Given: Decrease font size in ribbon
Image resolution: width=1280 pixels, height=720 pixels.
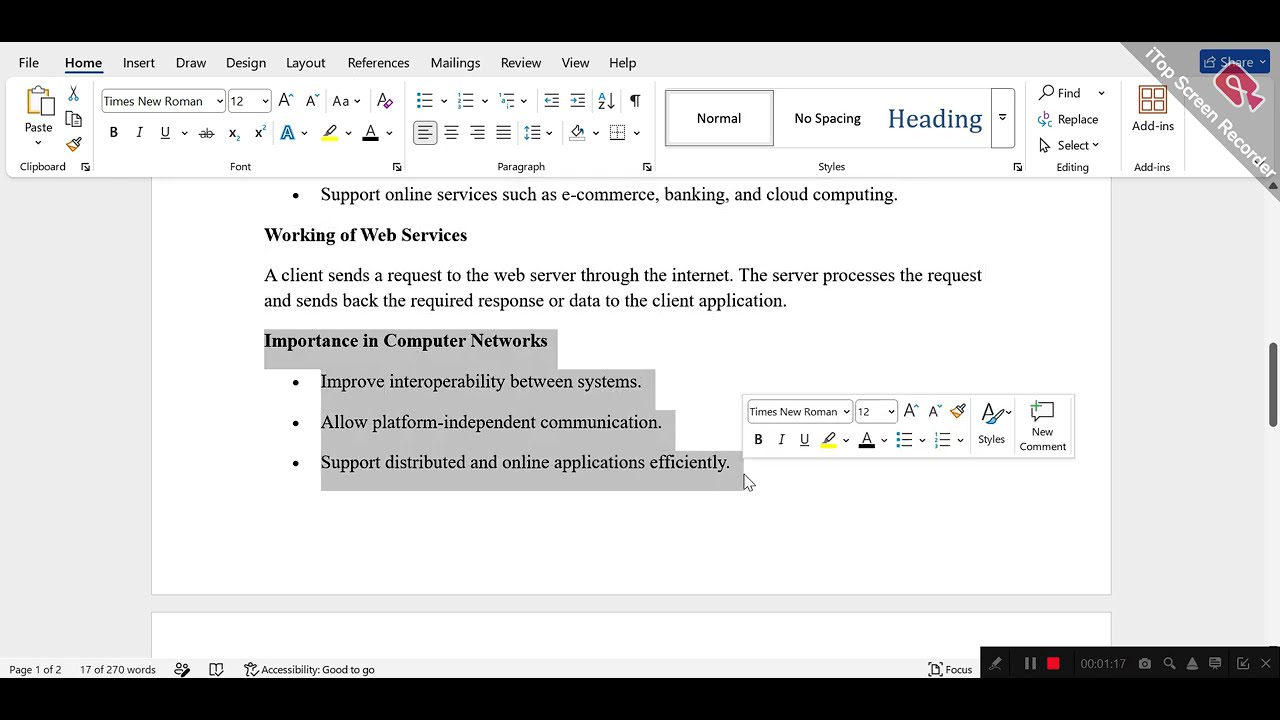Looking at the screenshot, I should pyautogui.click(x=312, y=101).
